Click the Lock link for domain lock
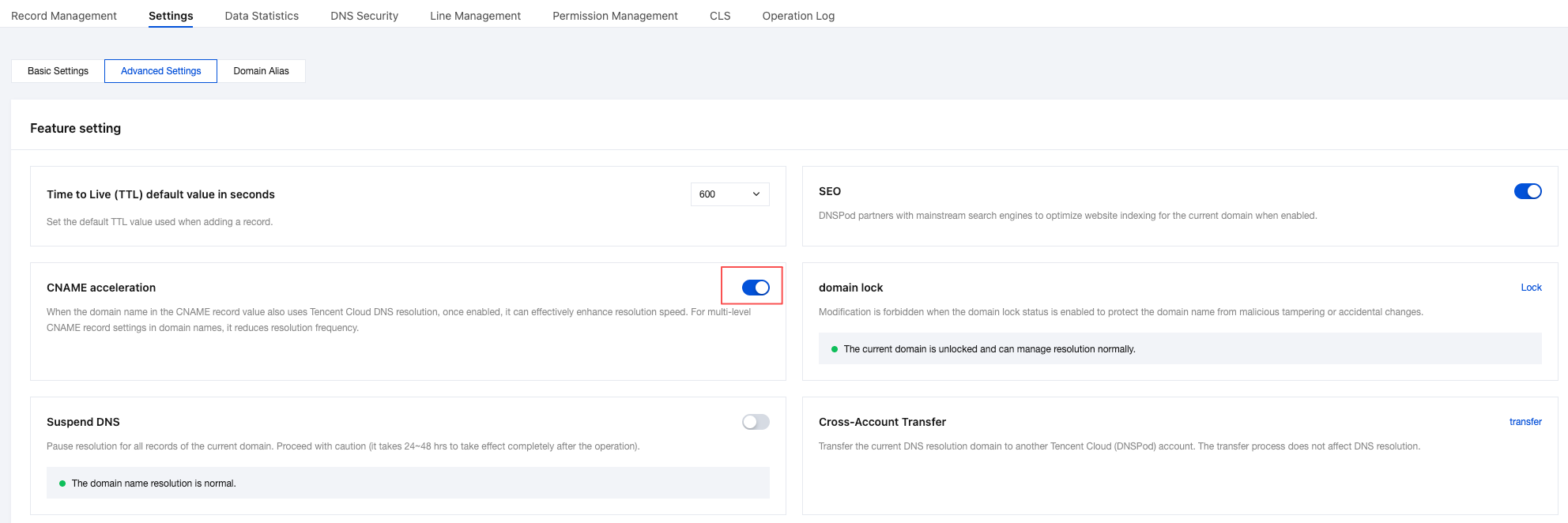The height and width of the screenshot is (523, 1568). pos(1531,288)
